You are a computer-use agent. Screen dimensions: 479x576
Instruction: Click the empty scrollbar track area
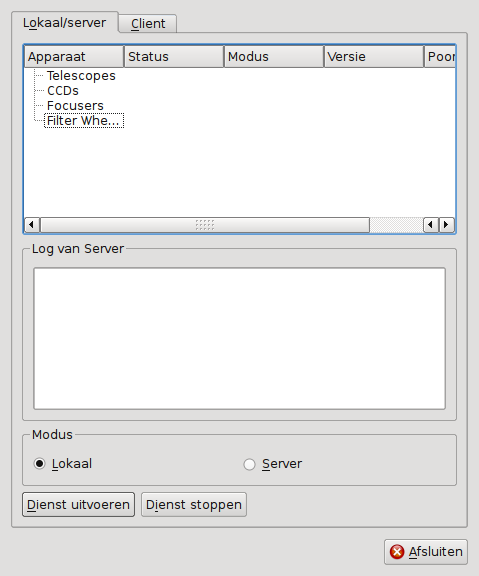pos(396,225)
